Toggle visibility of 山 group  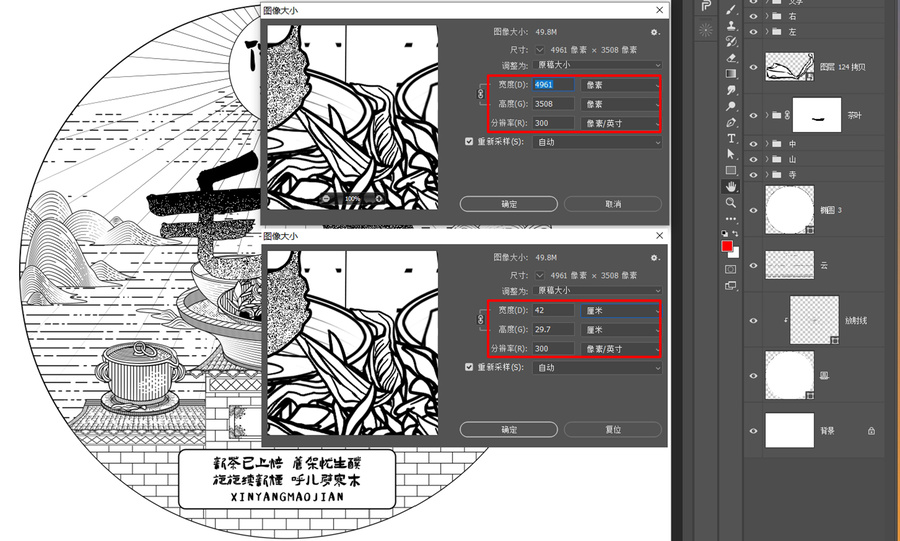click(x=753, y=159)
